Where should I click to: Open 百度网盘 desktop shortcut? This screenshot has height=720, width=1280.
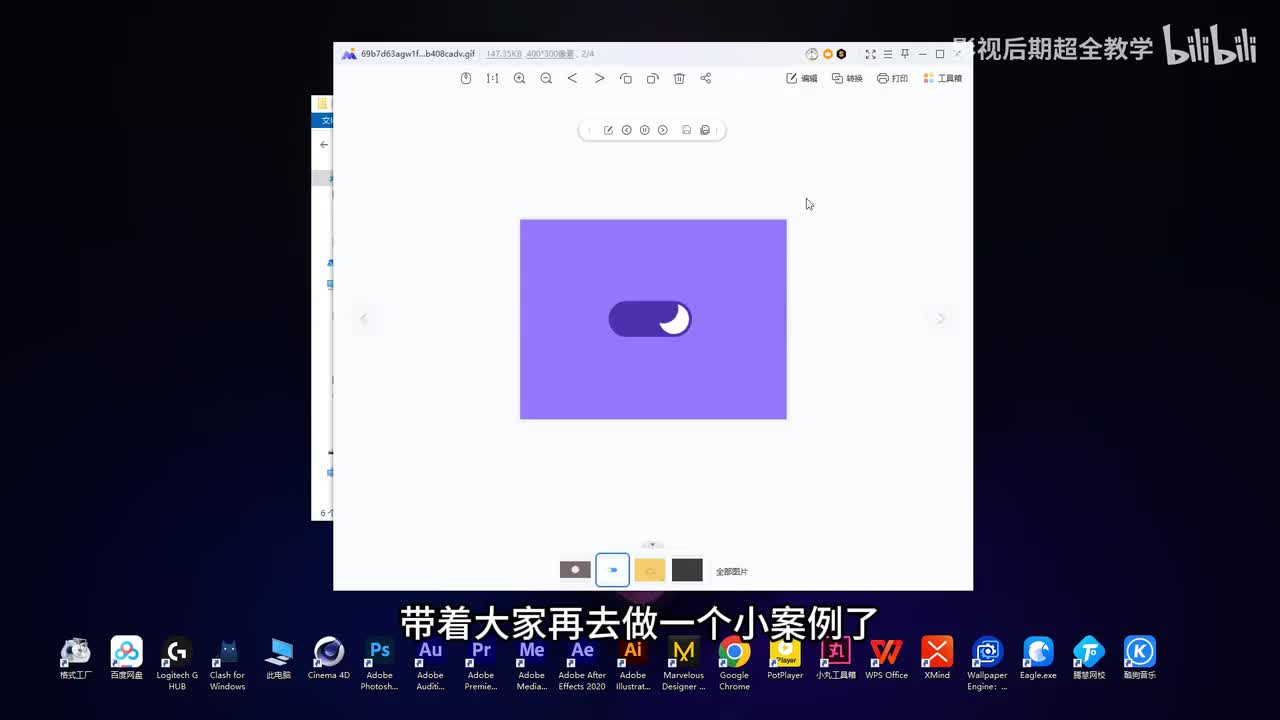tap(127, 661)
